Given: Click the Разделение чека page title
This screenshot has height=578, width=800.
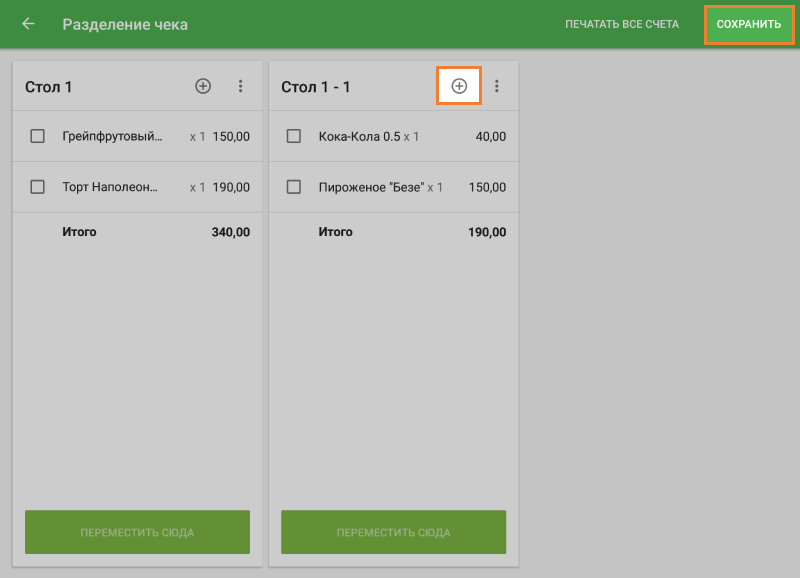Looking at the screenshot, I should (x=125, y=24).
